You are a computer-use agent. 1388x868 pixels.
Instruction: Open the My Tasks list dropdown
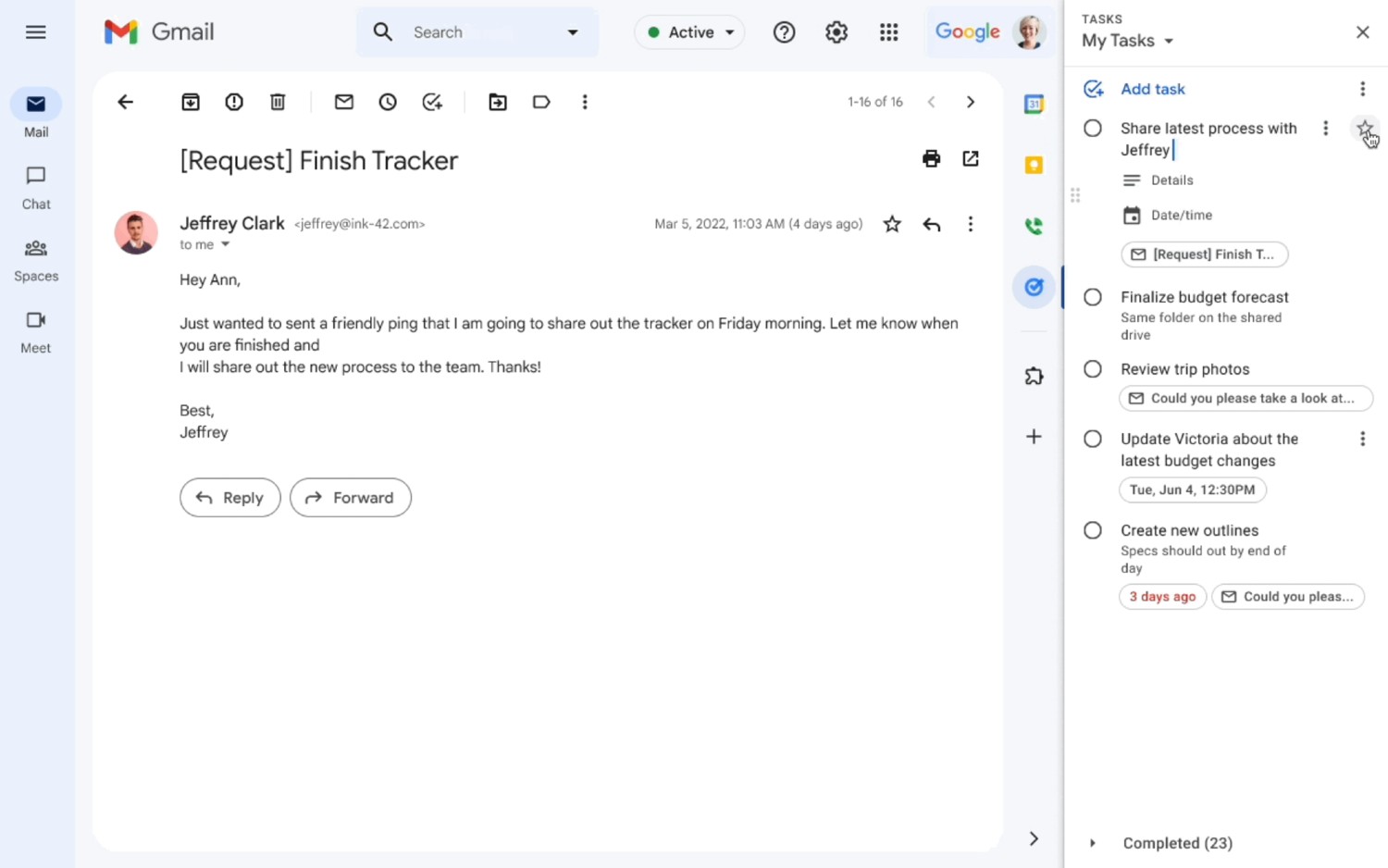[x=1128, y=41]
